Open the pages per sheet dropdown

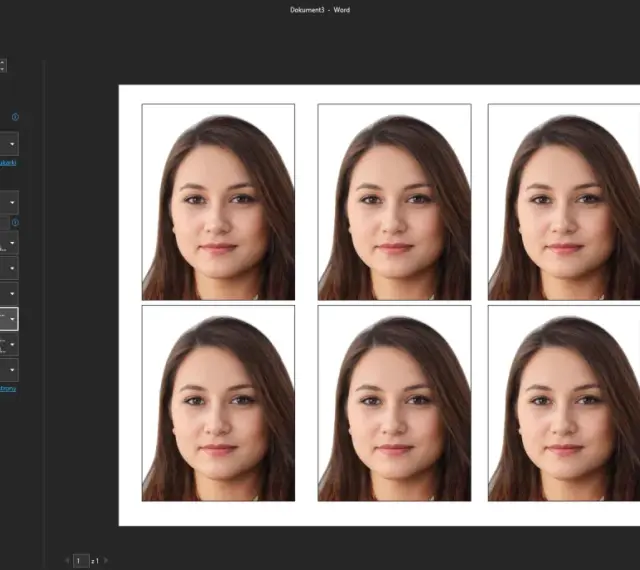click(x=9, y=370)
